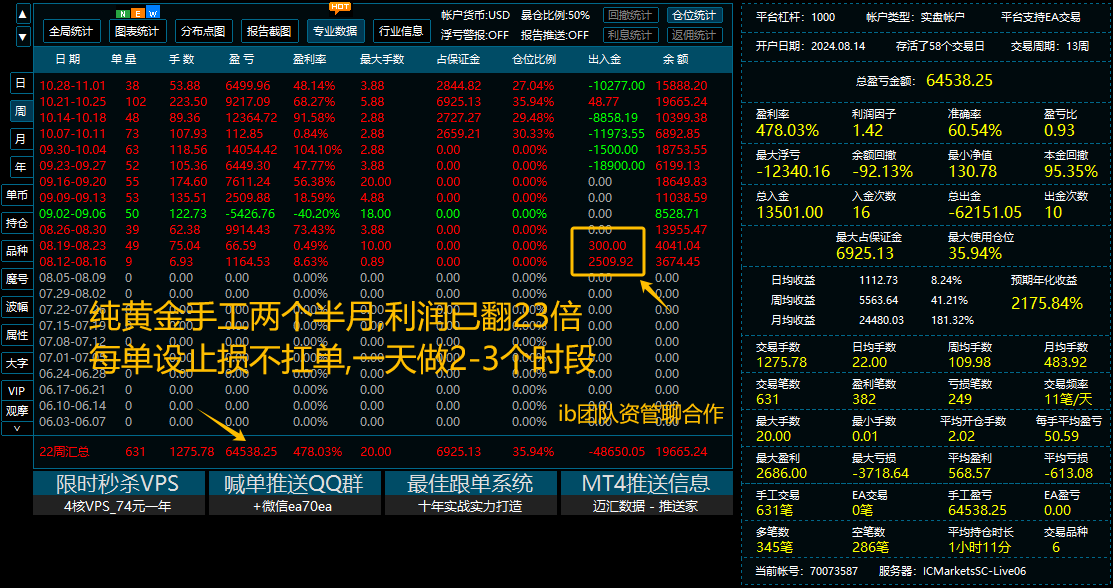The width and height of the screenshot is (1113, 588).
Task: Click the up arrow button
Action: (23, 13)
